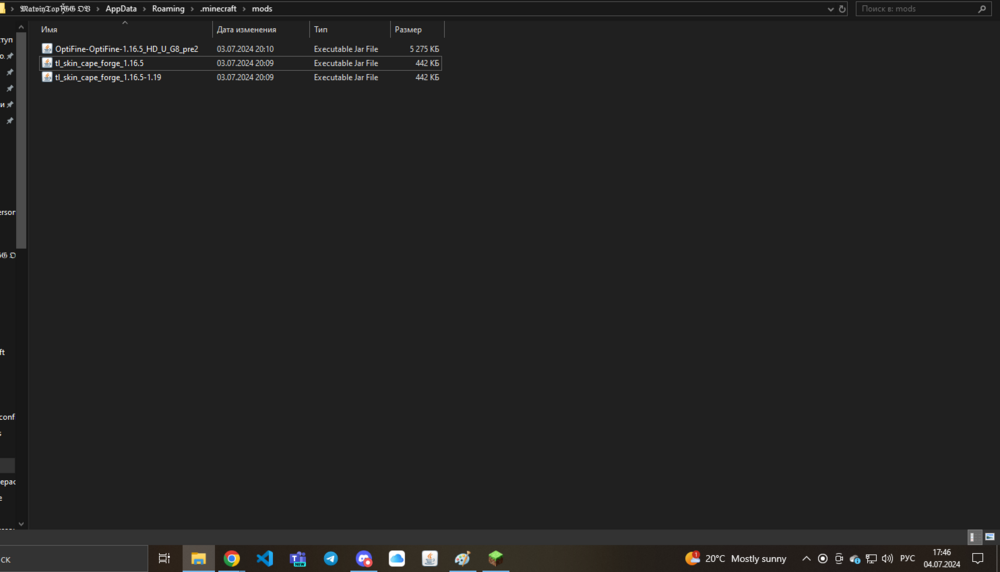The width and height of the screenshot is (1000, 572).
Task: Open Microsoft Teams from the taskbar
Action: 298,559
